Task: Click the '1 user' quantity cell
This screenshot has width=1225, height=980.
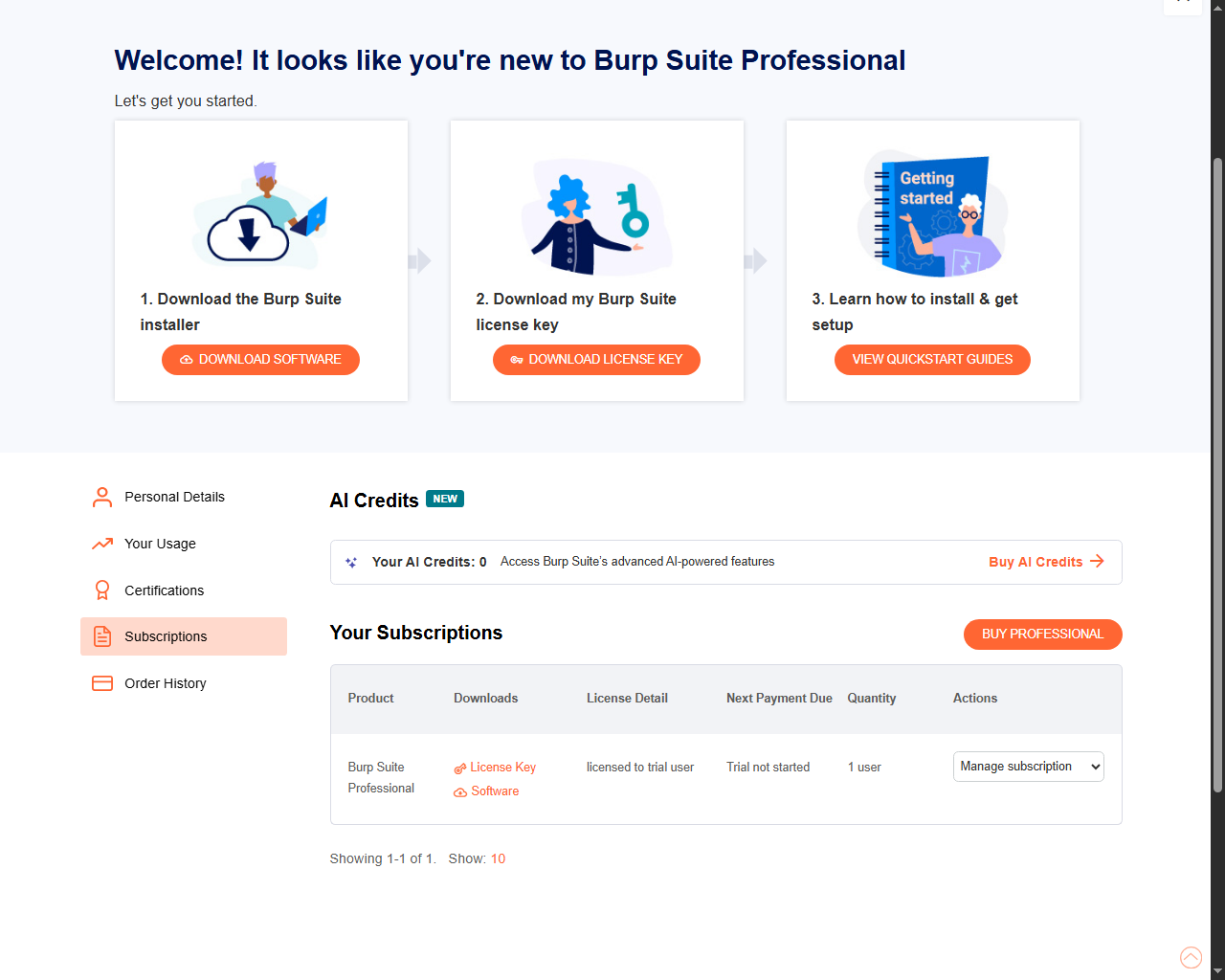Action: tap(864, 768)
